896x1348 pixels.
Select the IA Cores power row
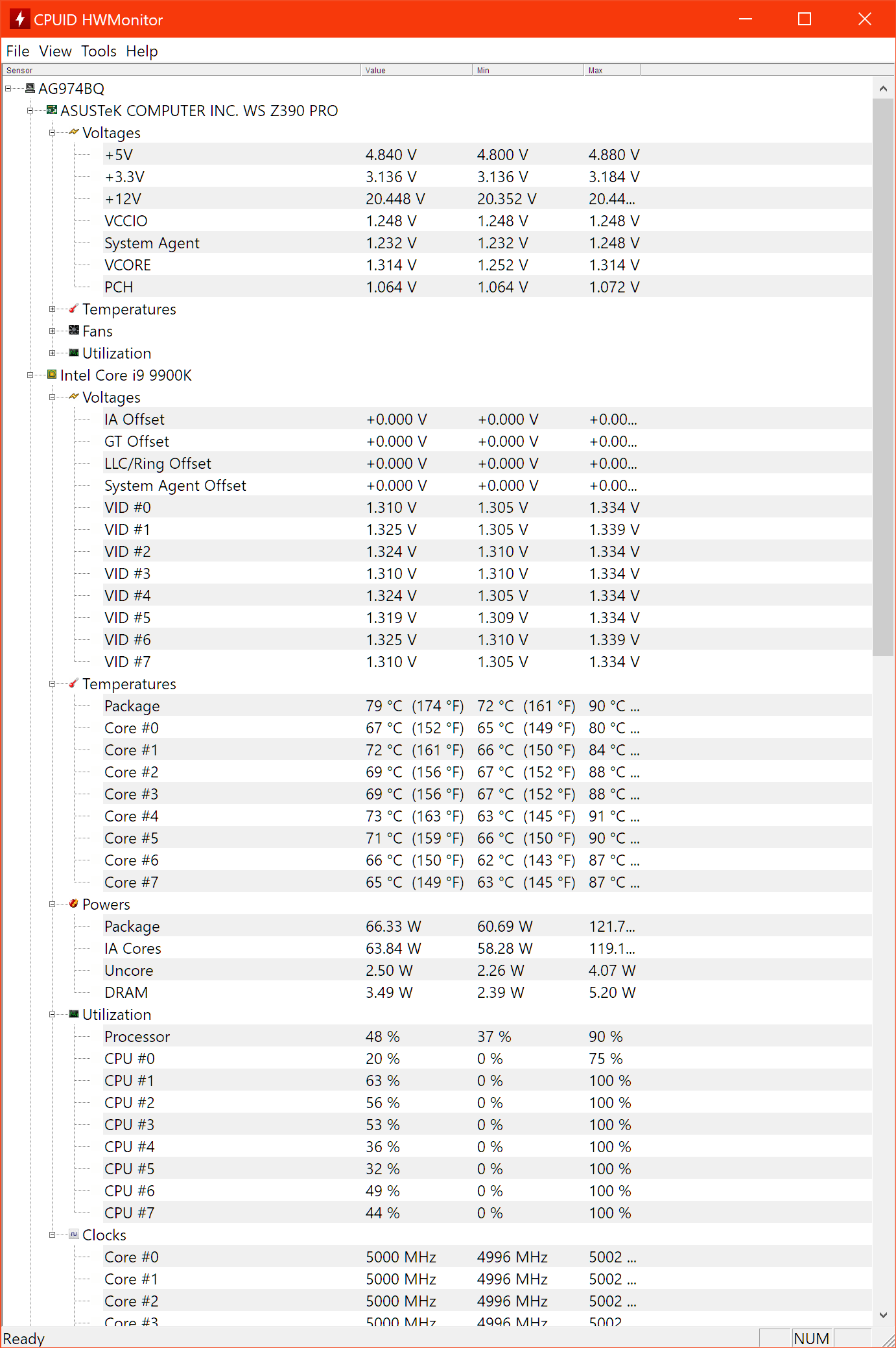click(x=487, y=948)
